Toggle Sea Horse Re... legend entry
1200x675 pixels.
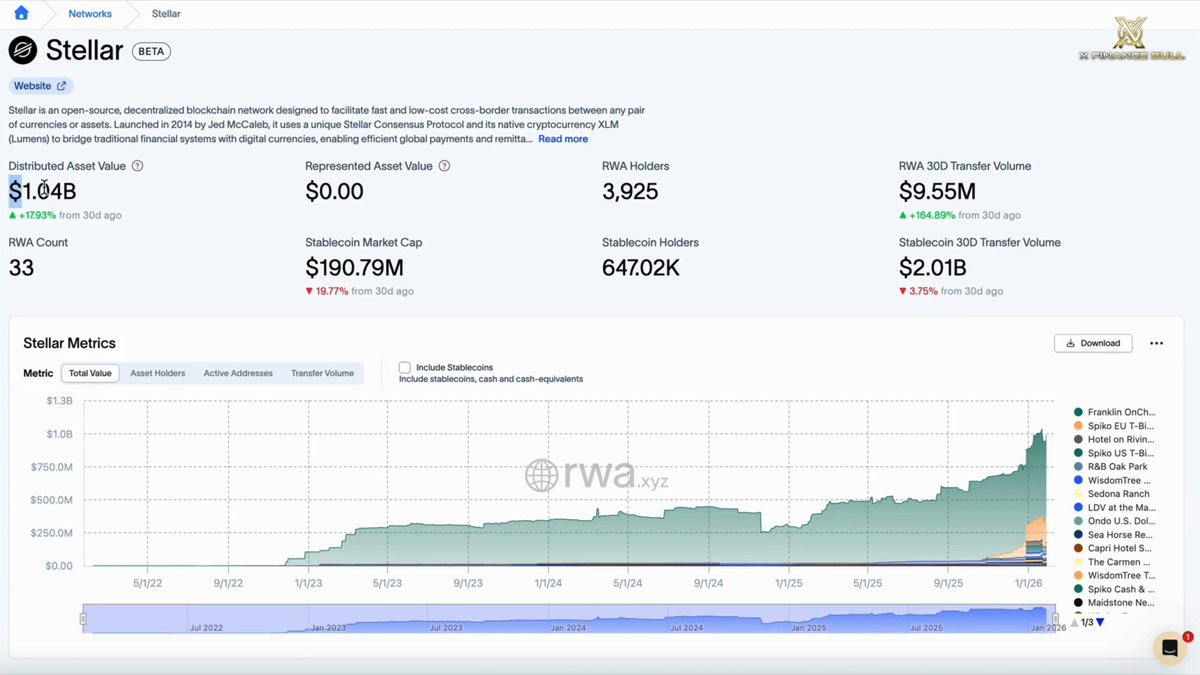(1115, 535)
